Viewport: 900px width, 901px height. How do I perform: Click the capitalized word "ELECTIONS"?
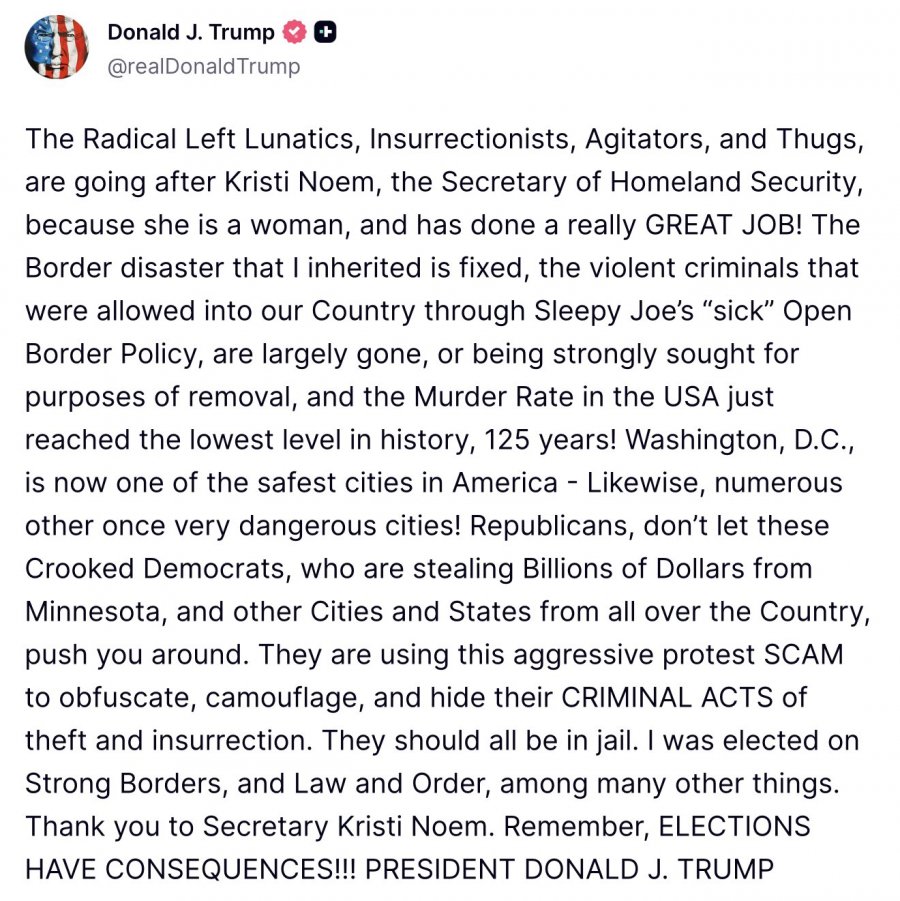(734, 826)
